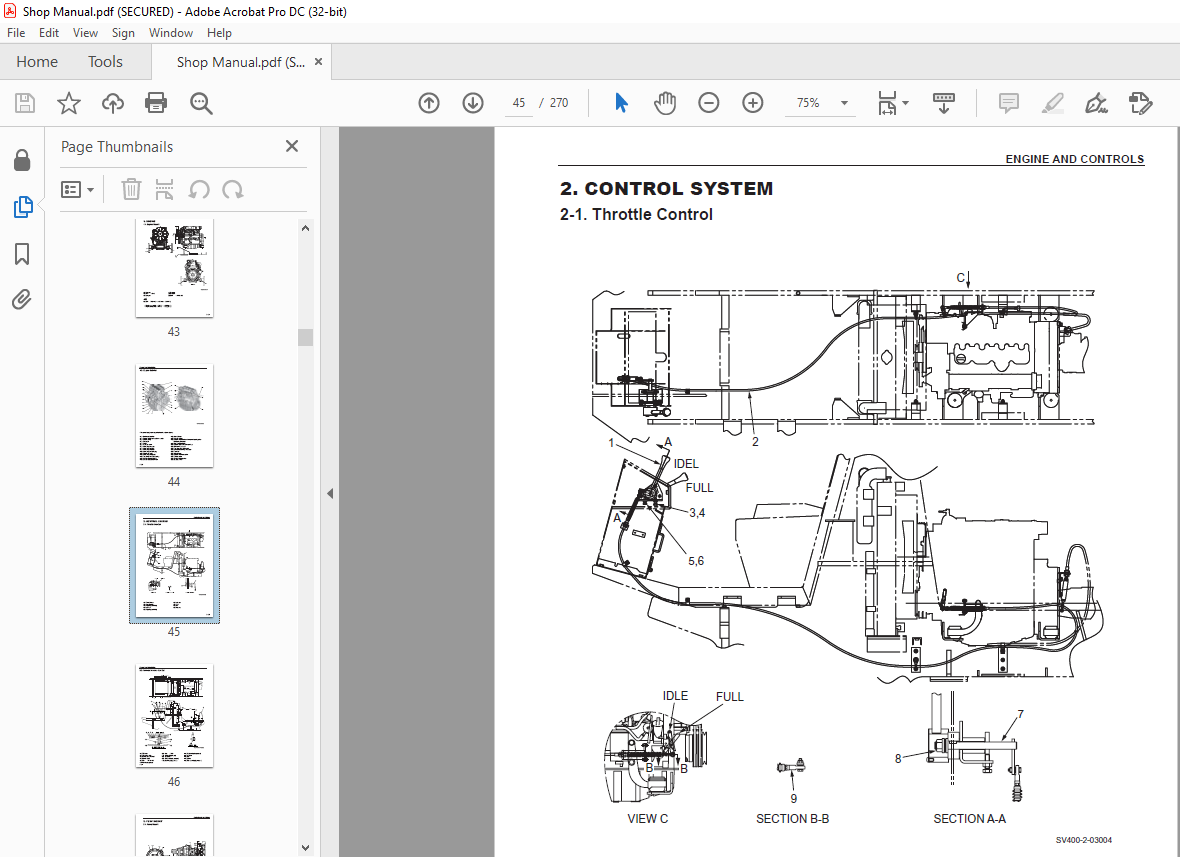Go to next page arrow

click(473, 103)
